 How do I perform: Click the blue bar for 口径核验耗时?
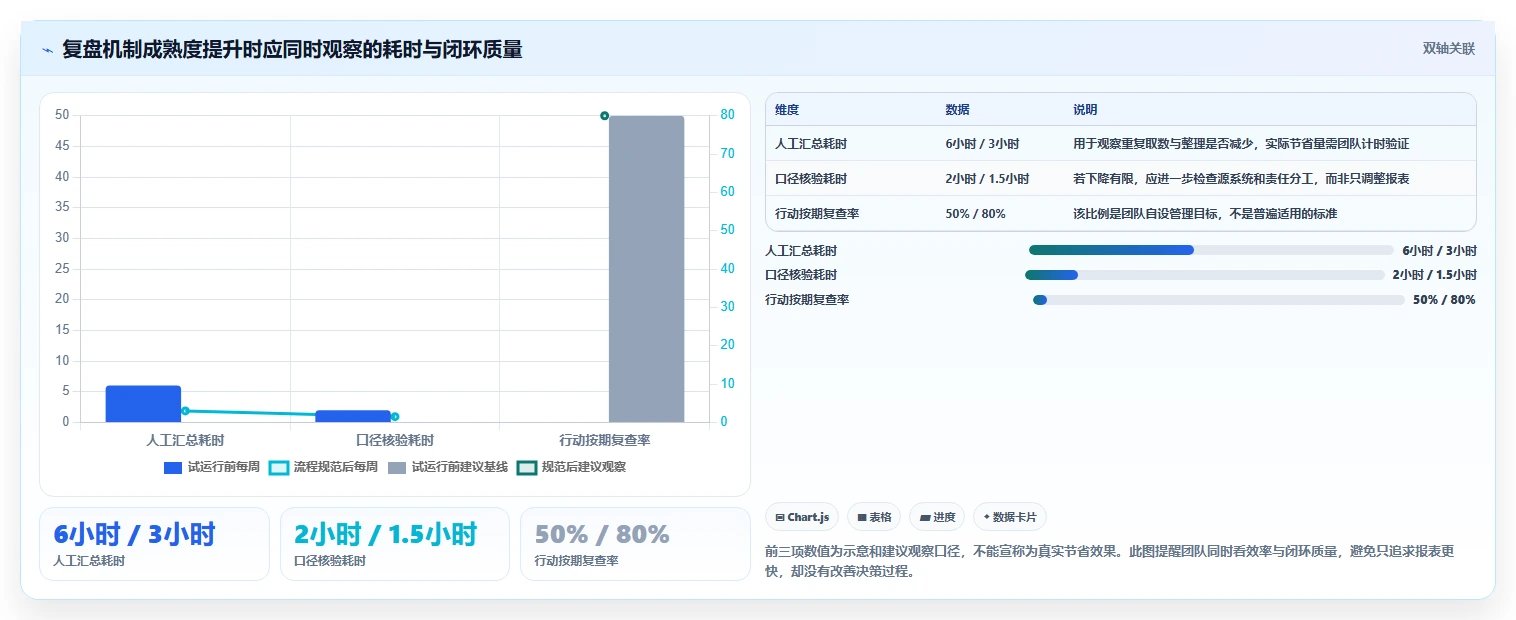(x=353, y=416)
